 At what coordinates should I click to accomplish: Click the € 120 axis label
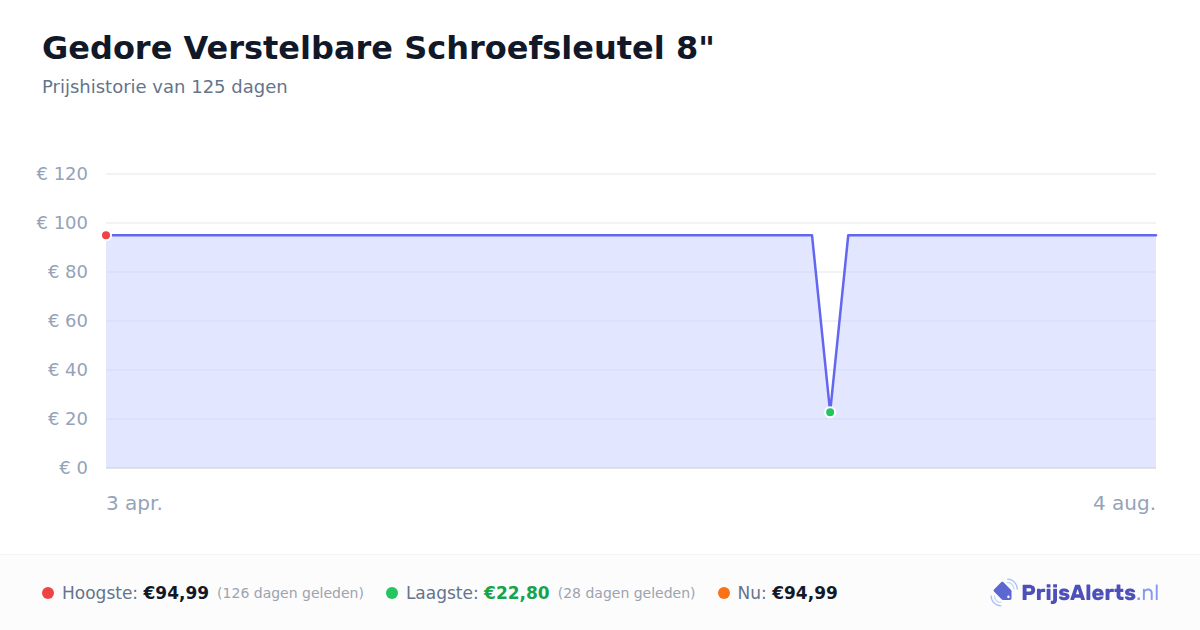point(62,174)
